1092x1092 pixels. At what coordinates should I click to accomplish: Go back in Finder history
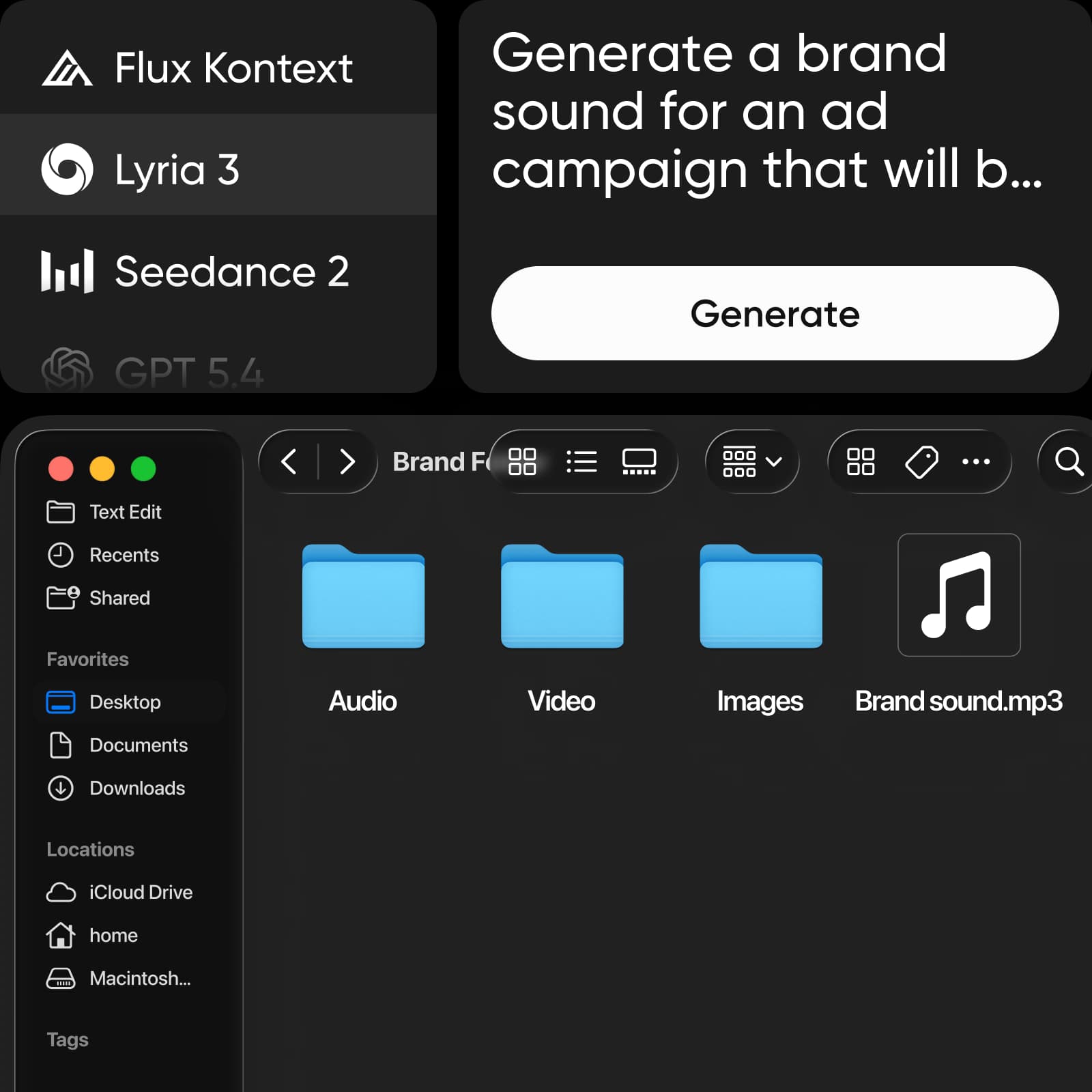point(289,462)
